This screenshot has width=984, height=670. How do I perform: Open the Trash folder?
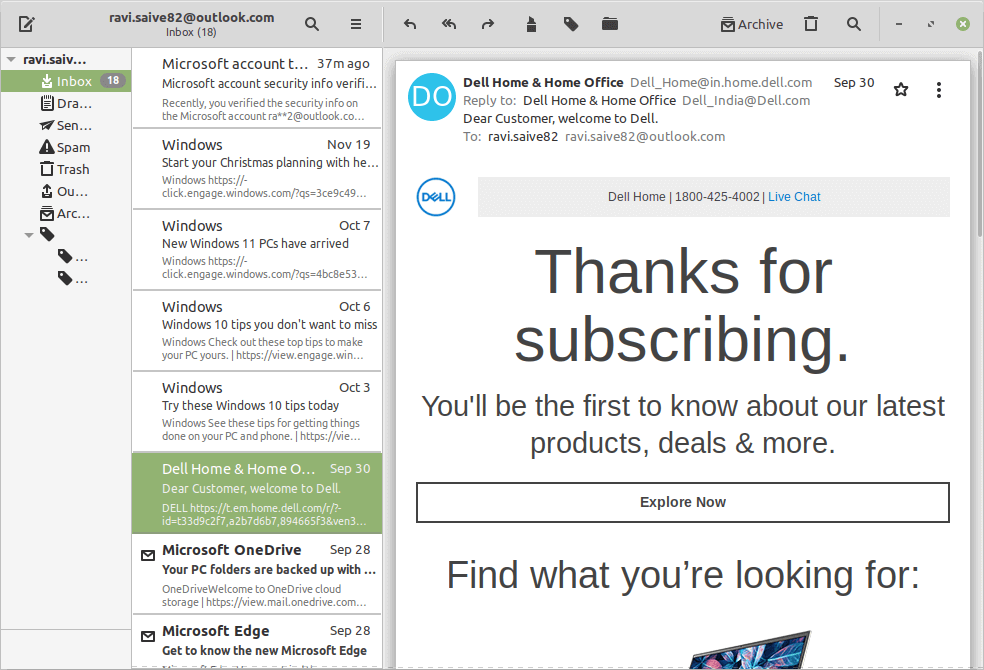click(66, 169)
